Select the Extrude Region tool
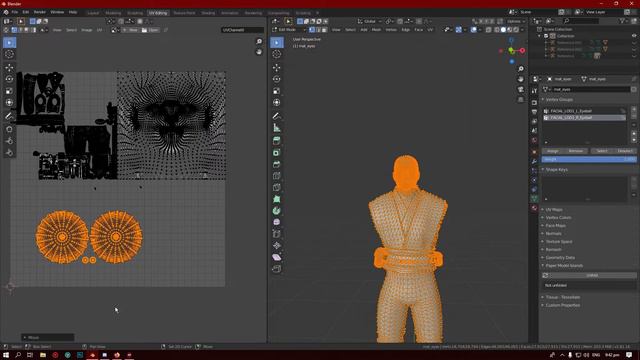This screenshot has height=360, width=640. 277,141
